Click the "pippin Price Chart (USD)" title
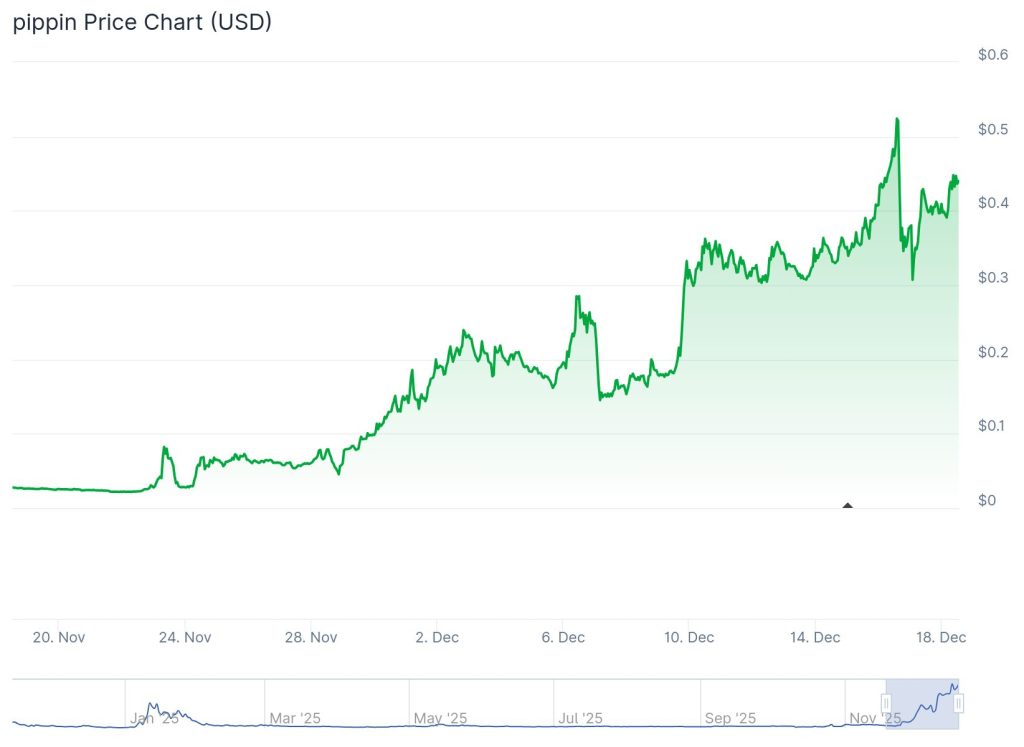Image resolution: width=1024 pixels, height=747 pixels. pos(142,22)
